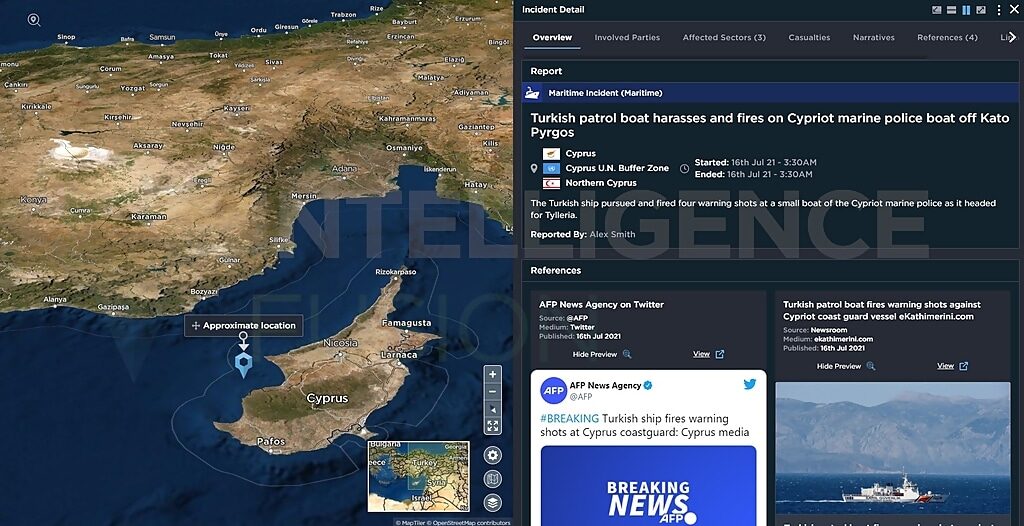Reset map compass bearing
The image size is (1024, 526).
[x=492, y=409]
